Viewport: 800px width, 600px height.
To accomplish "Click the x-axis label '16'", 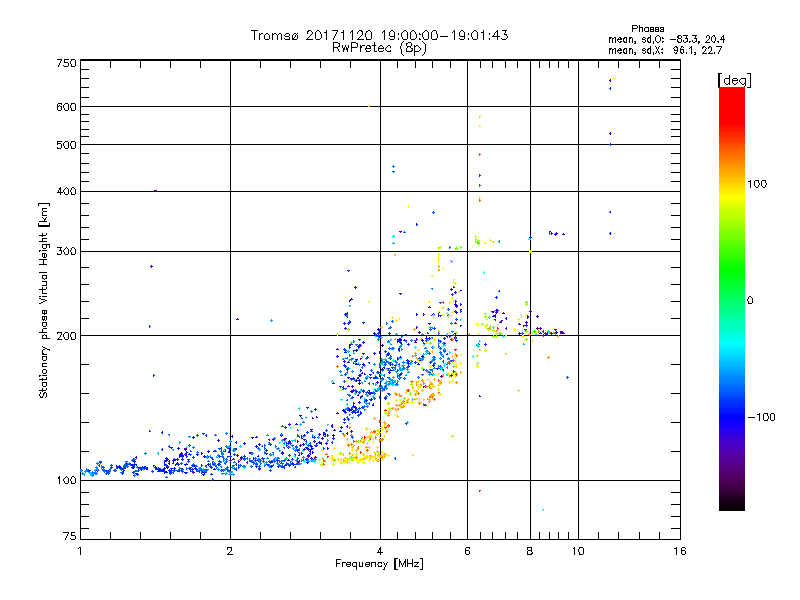I will click(680, 551).
